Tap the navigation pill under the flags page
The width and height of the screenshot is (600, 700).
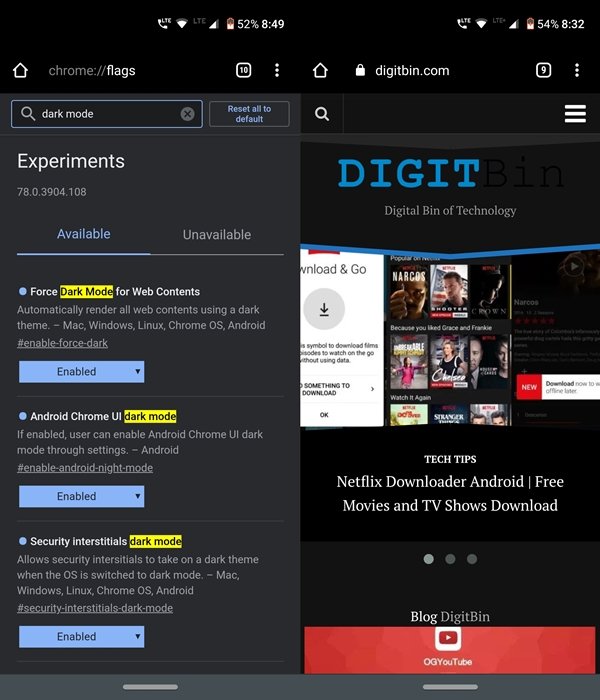tap(150, 687)
